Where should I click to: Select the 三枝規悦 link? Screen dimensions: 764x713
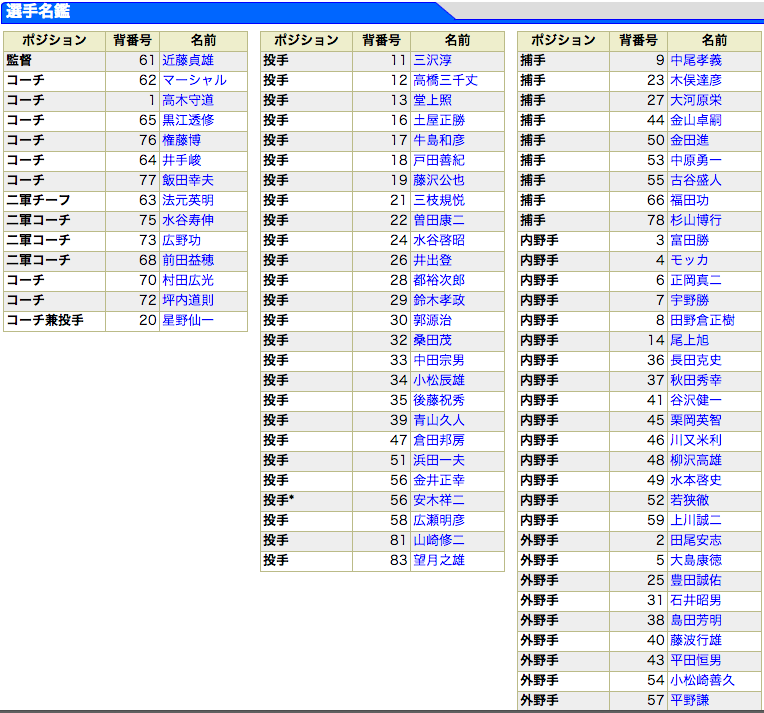pos(439,200)
